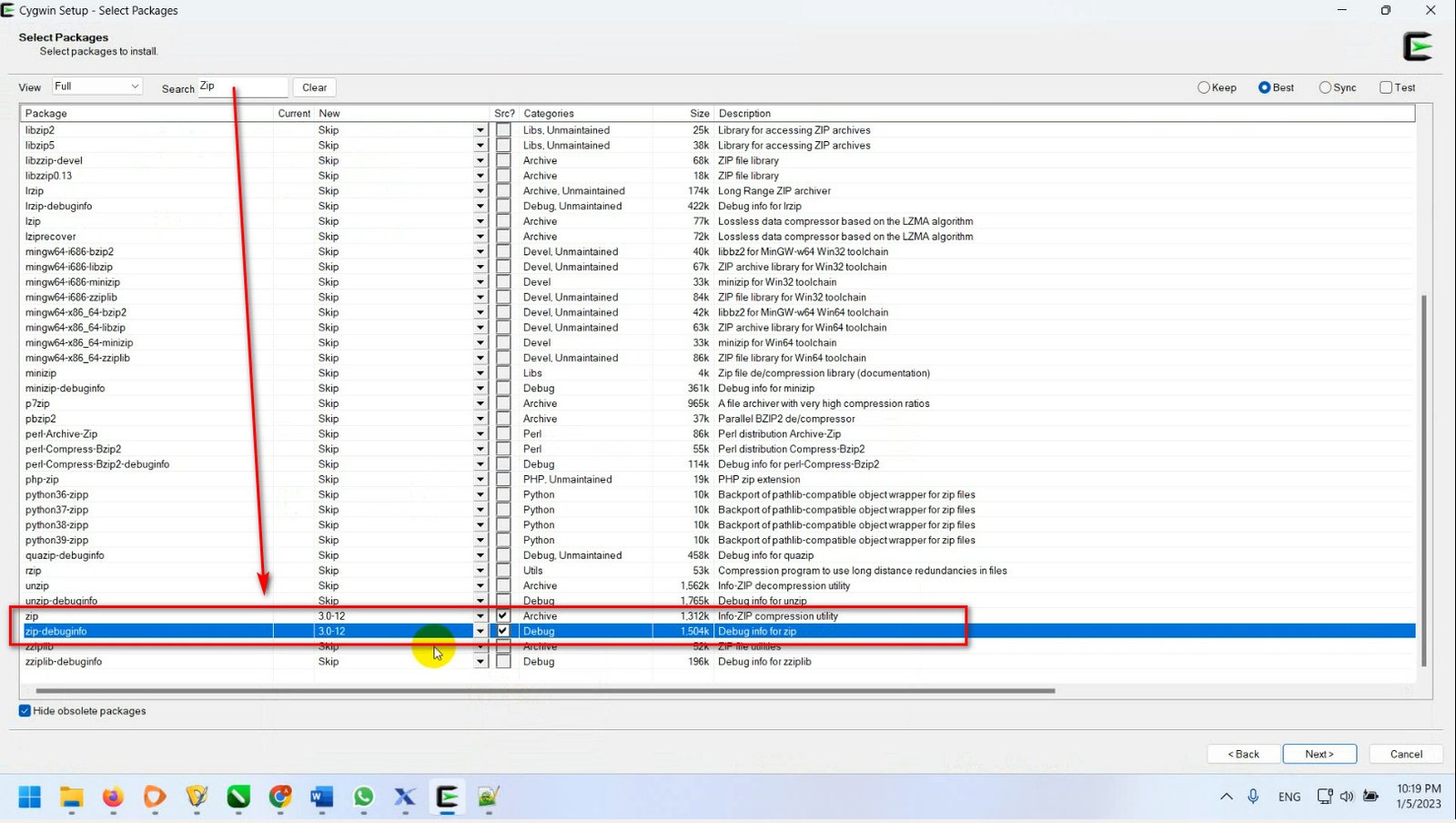Screen dimensions: 1456x823
Task: Select the quazip-debuginfo package row
Action: (x=718, y=555)
